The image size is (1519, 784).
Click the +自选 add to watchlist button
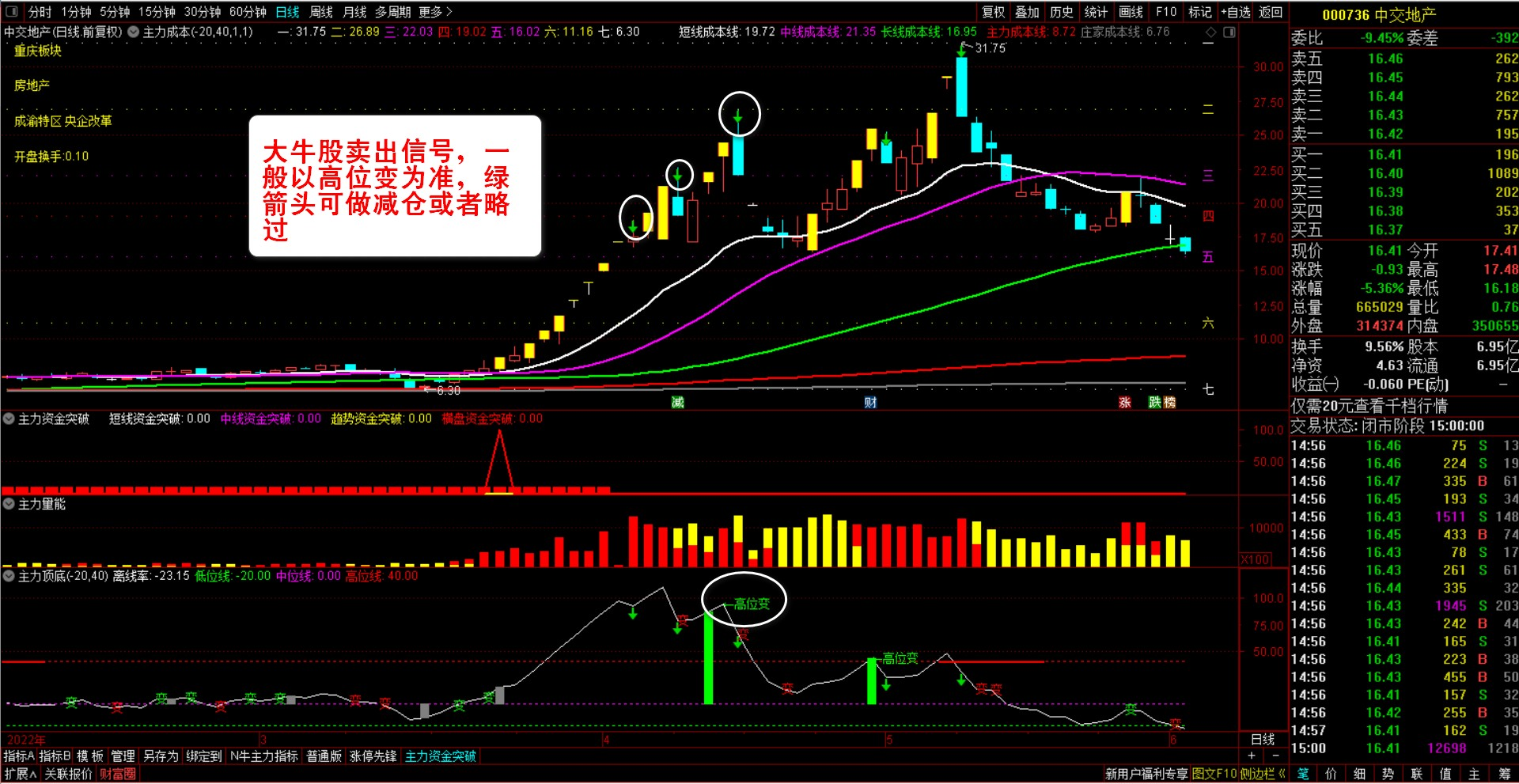tap(1235, 12)
